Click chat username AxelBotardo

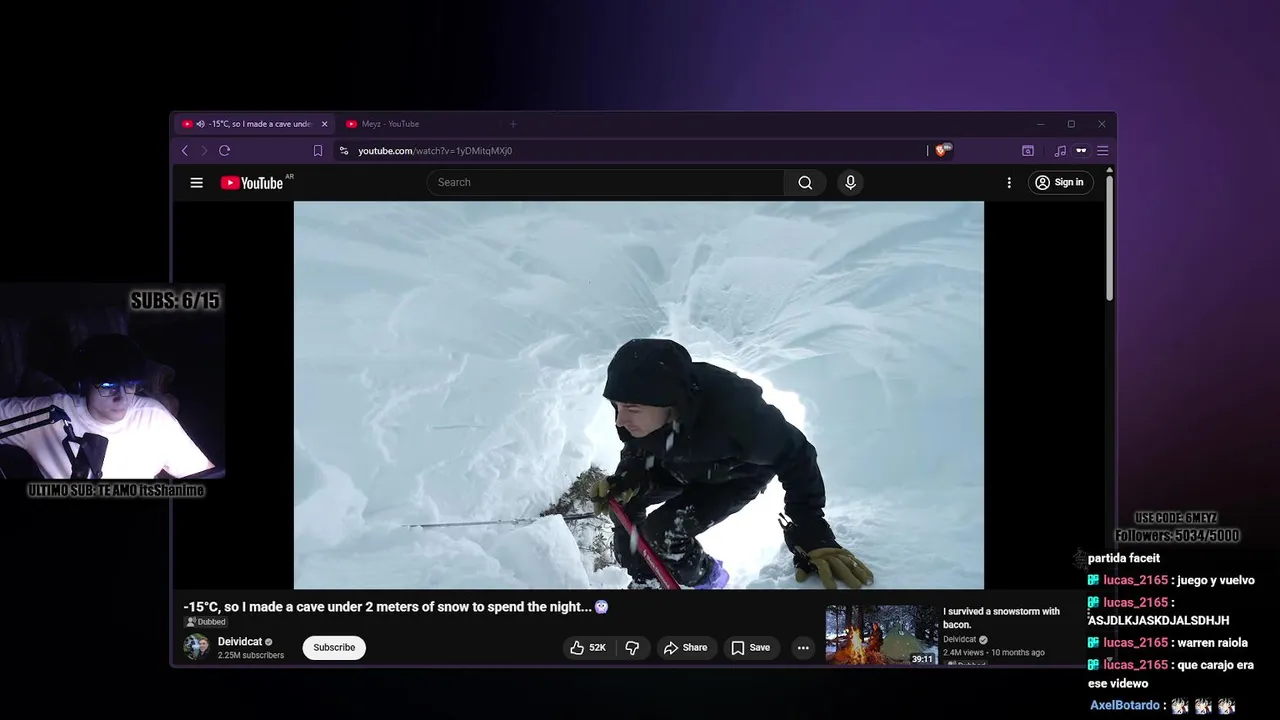1124,706
